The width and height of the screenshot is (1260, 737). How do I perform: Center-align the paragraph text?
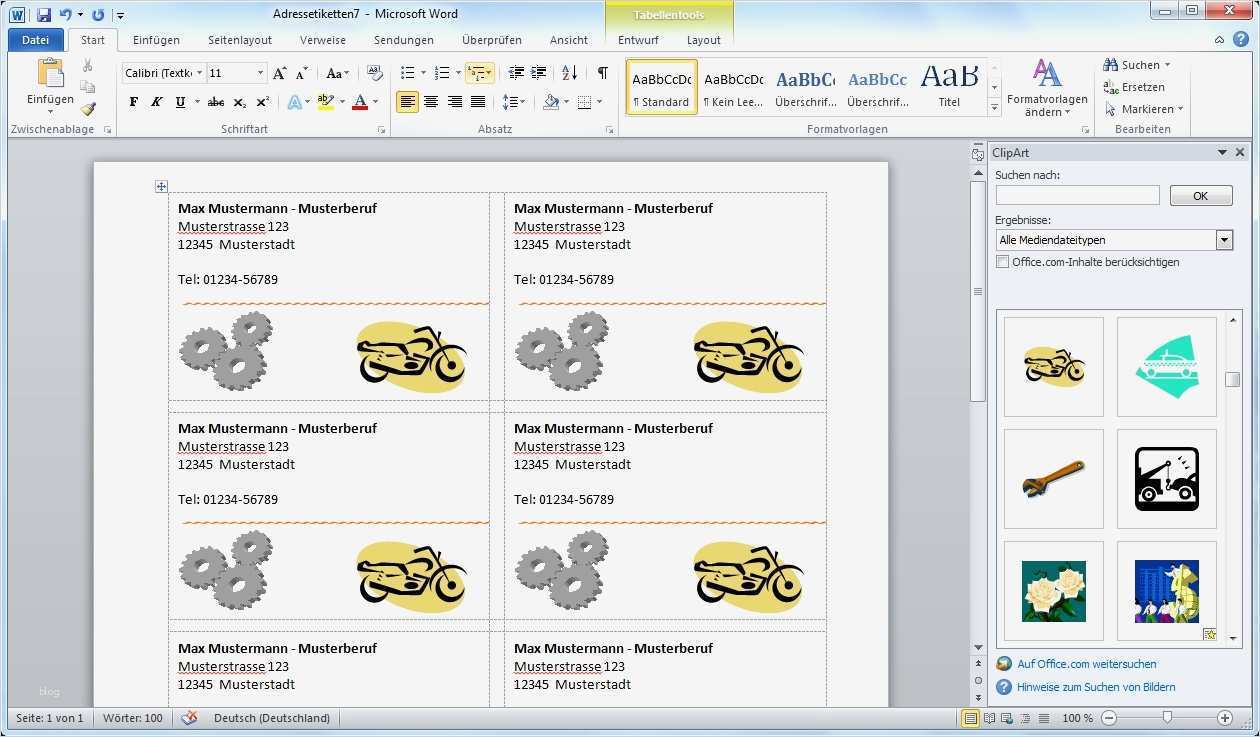(431, 102)
